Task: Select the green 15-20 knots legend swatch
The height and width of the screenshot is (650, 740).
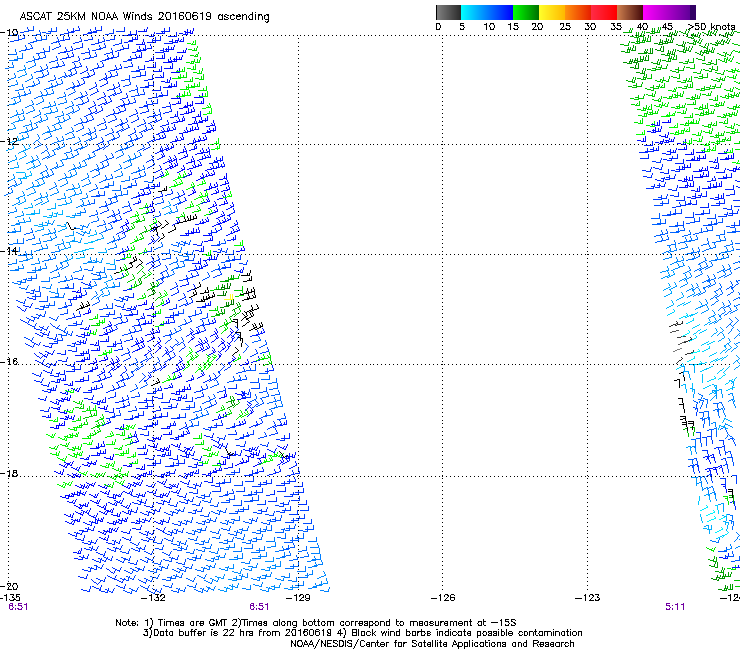Action: tap(526, 12)
